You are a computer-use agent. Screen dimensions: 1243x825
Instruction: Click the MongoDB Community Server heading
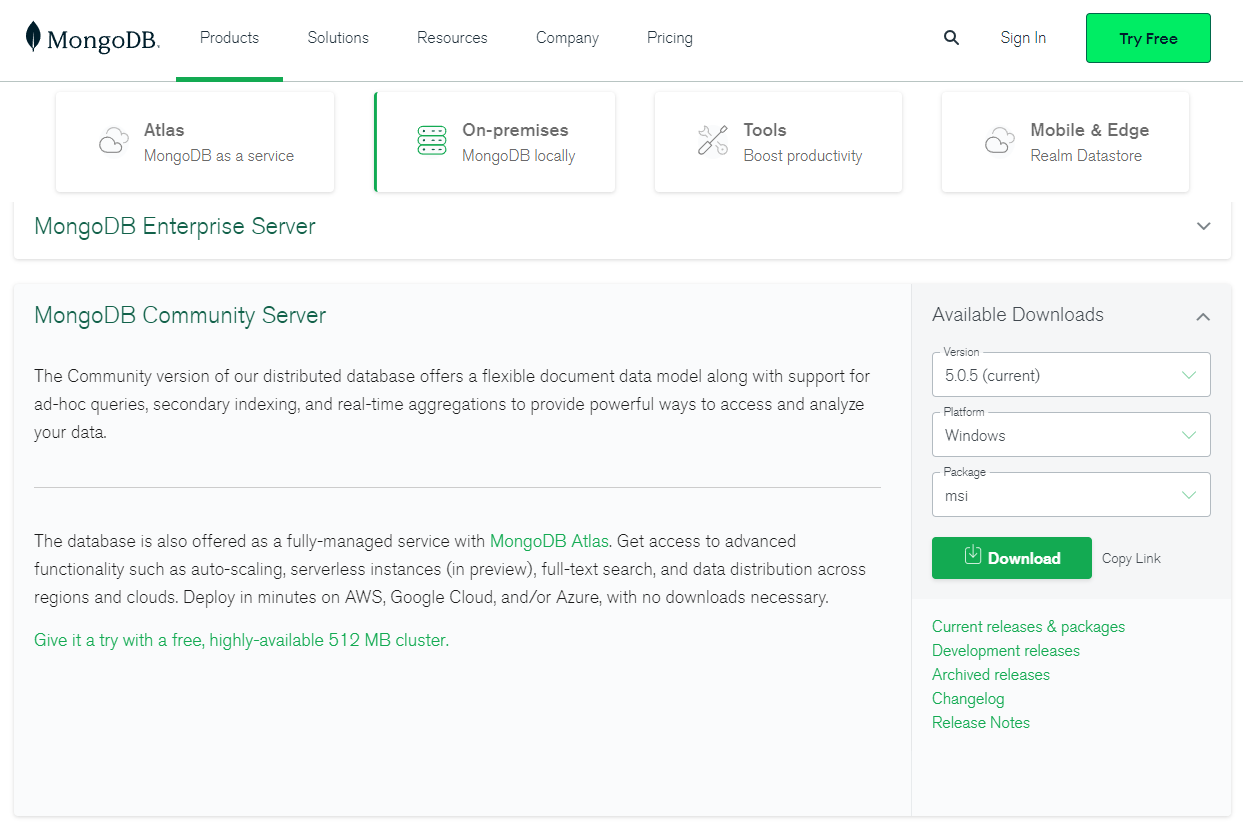(180, 316)
